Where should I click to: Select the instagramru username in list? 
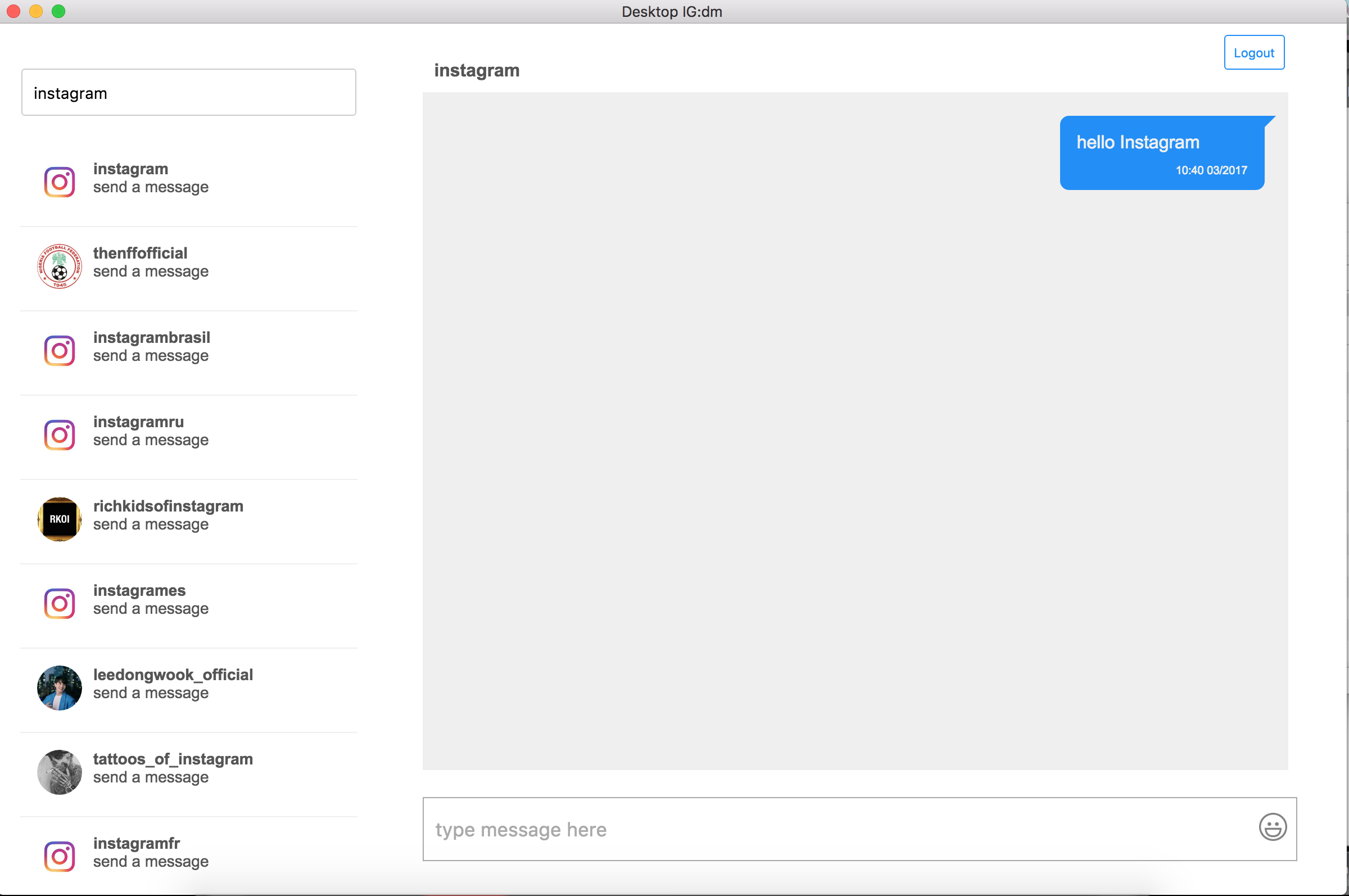138,422
